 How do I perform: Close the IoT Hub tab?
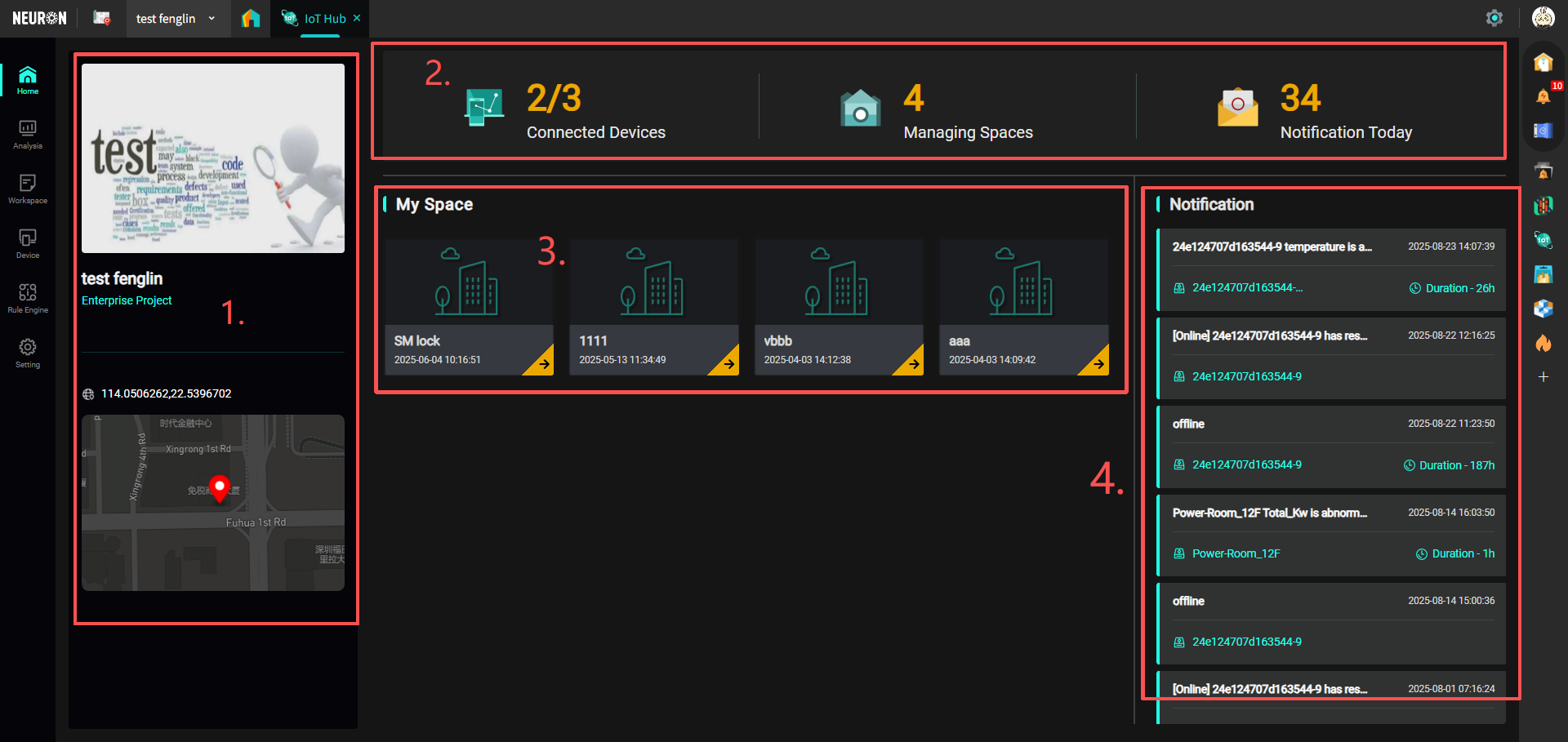[357, 18]
